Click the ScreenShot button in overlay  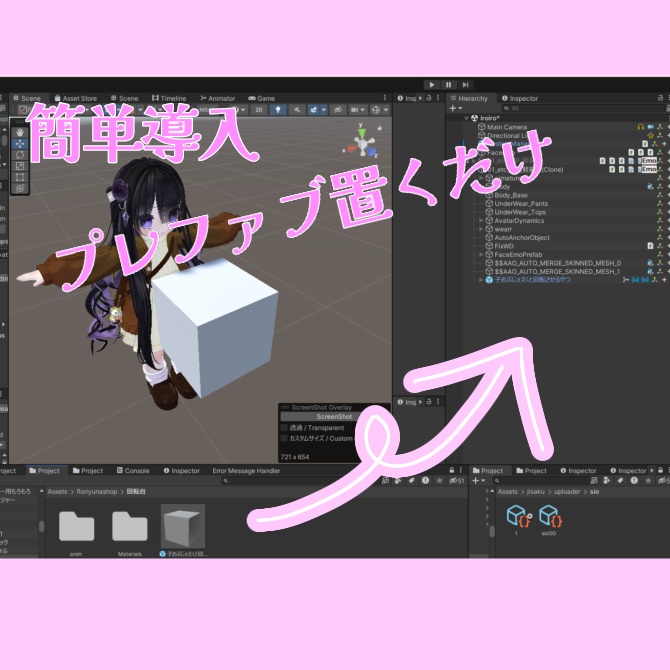pyautogui.click(x=334, y=417)
